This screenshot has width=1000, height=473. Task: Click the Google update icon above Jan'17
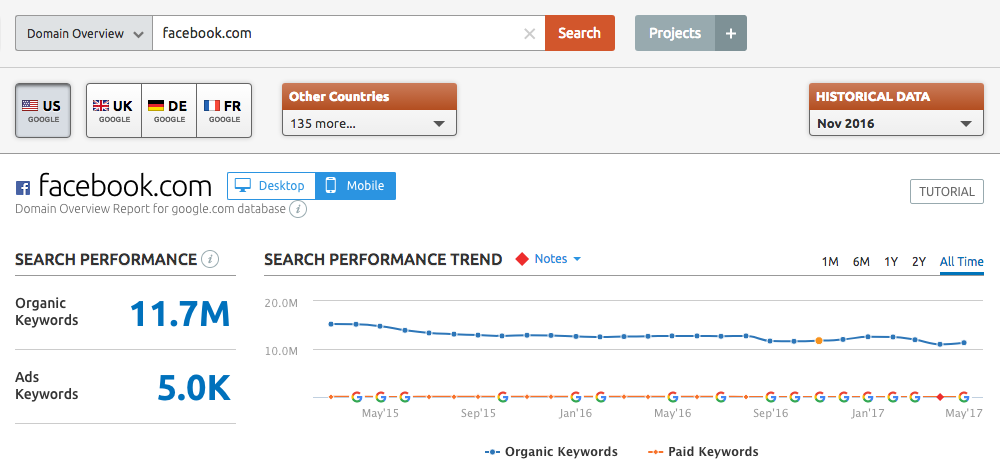[x=867, y=397]
